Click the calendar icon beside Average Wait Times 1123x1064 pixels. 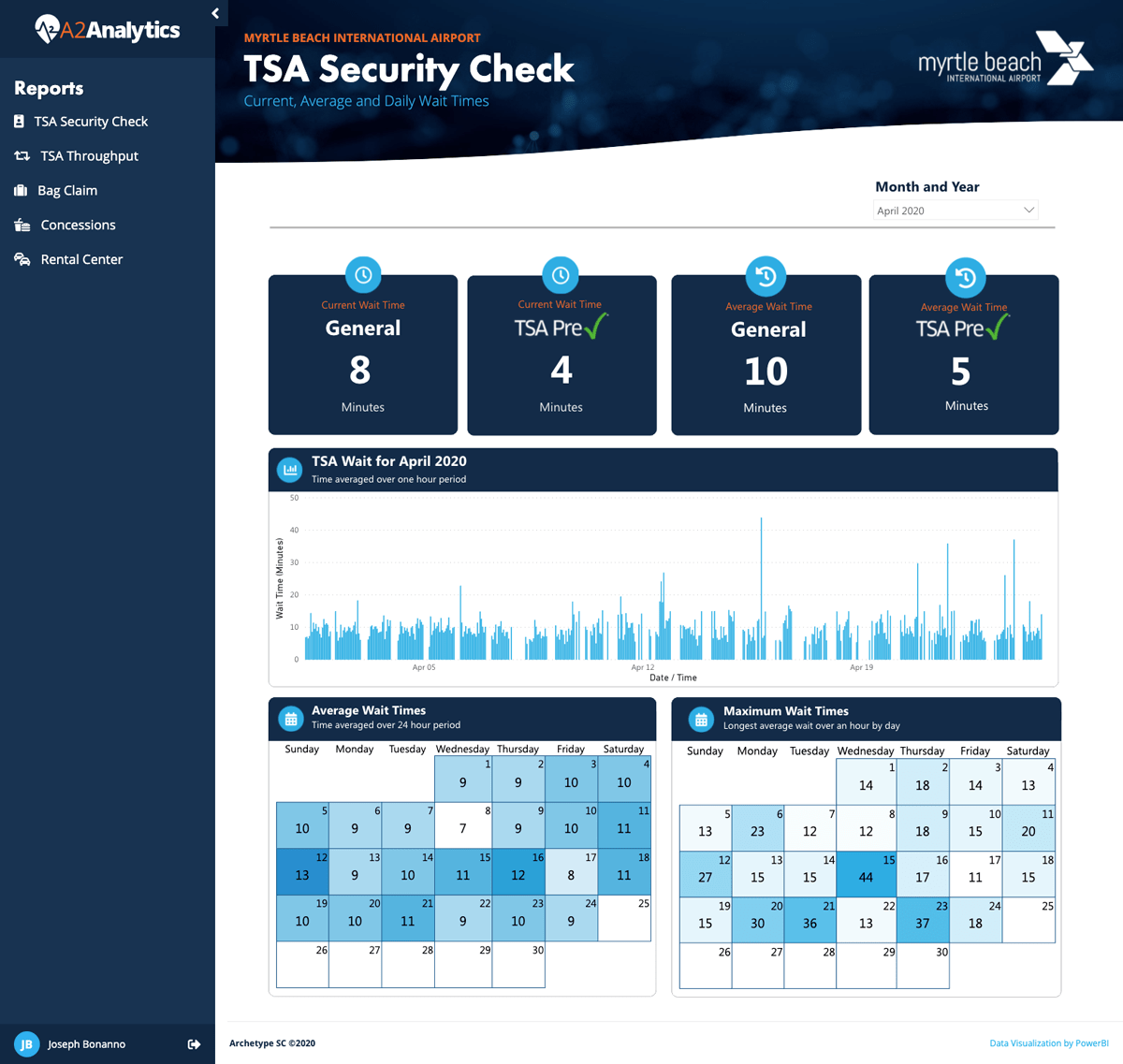pyautogui.click(x=291, y=719)
